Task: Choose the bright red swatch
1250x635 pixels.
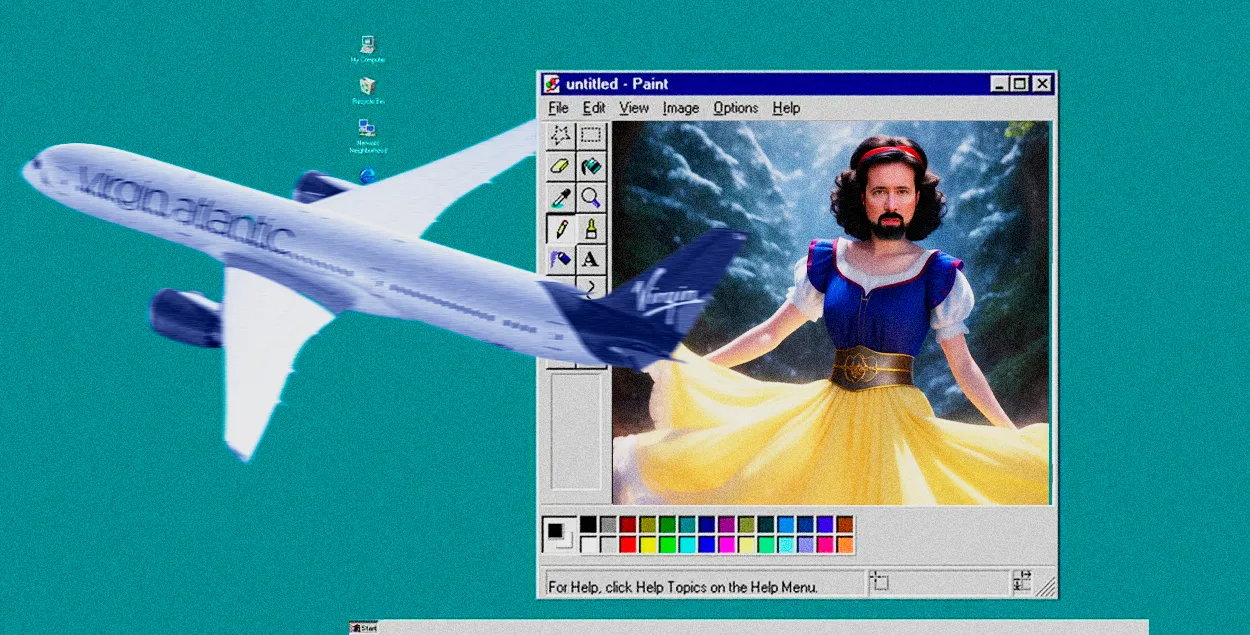Action: coord(628,545)
